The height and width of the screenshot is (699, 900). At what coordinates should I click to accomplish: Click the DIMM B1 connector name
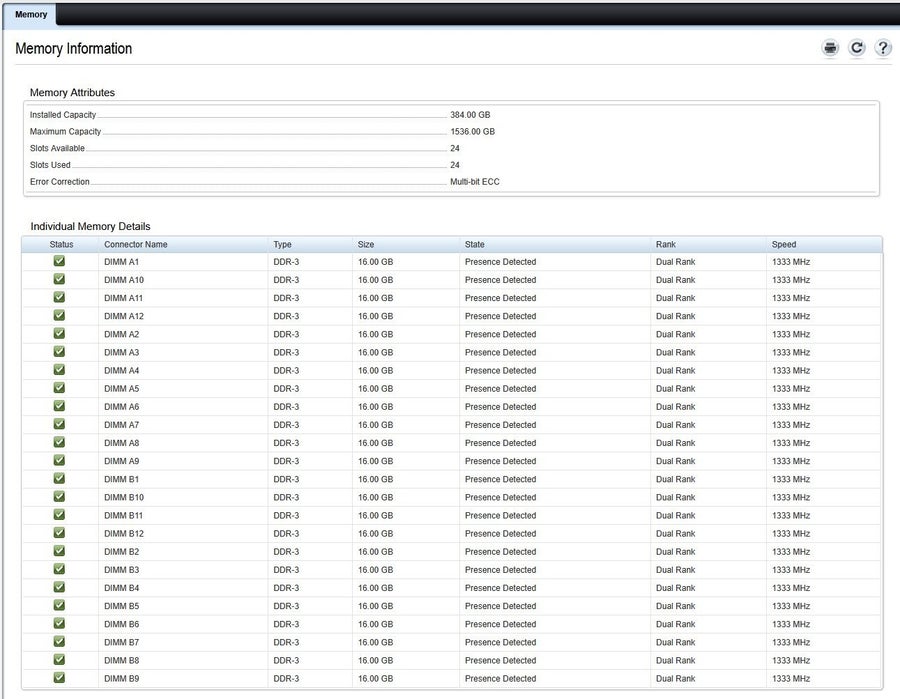click(121, 479)
